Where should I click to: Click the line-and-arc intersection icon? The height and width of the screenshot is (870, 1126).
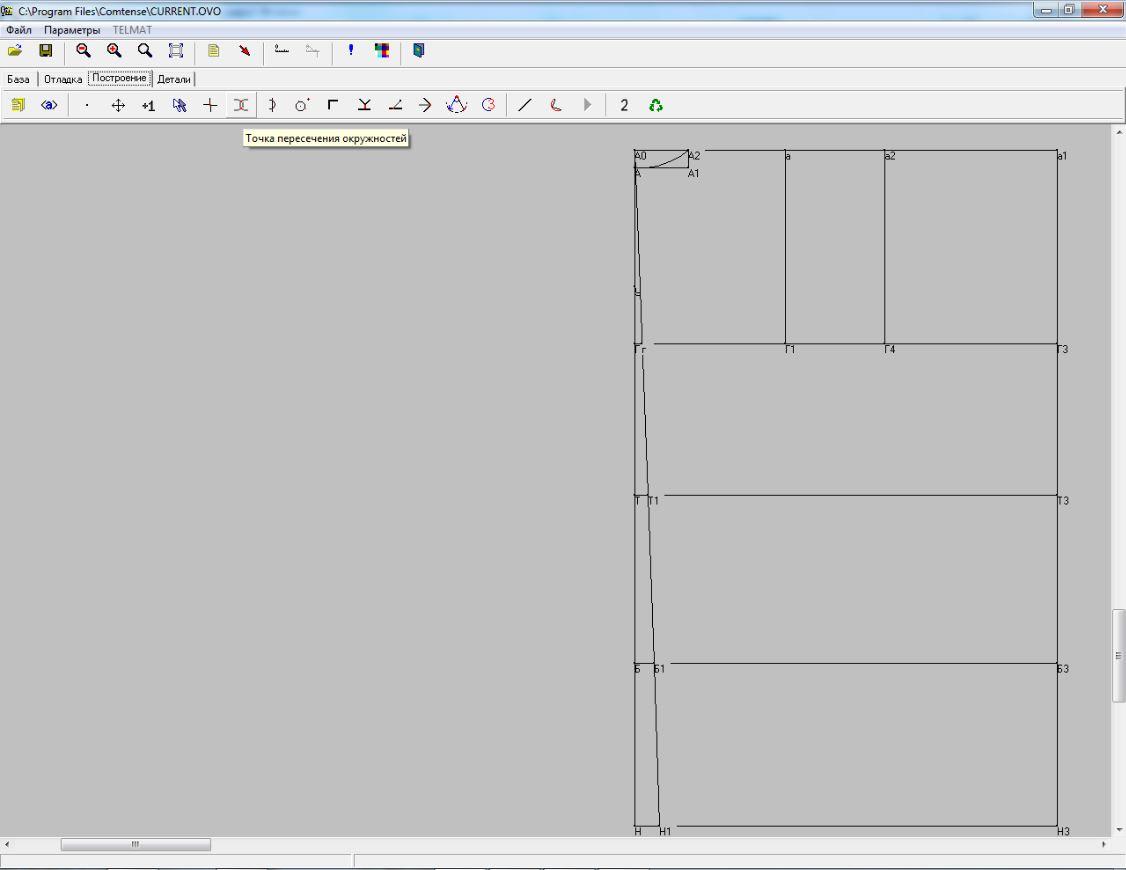(x=272, y=106)
